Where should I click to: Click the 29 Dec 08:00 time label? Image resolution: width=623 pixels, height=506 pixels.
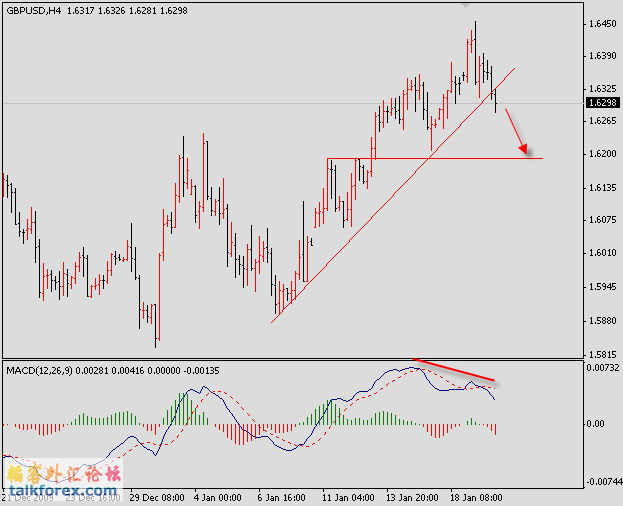(x=157, y=496)
